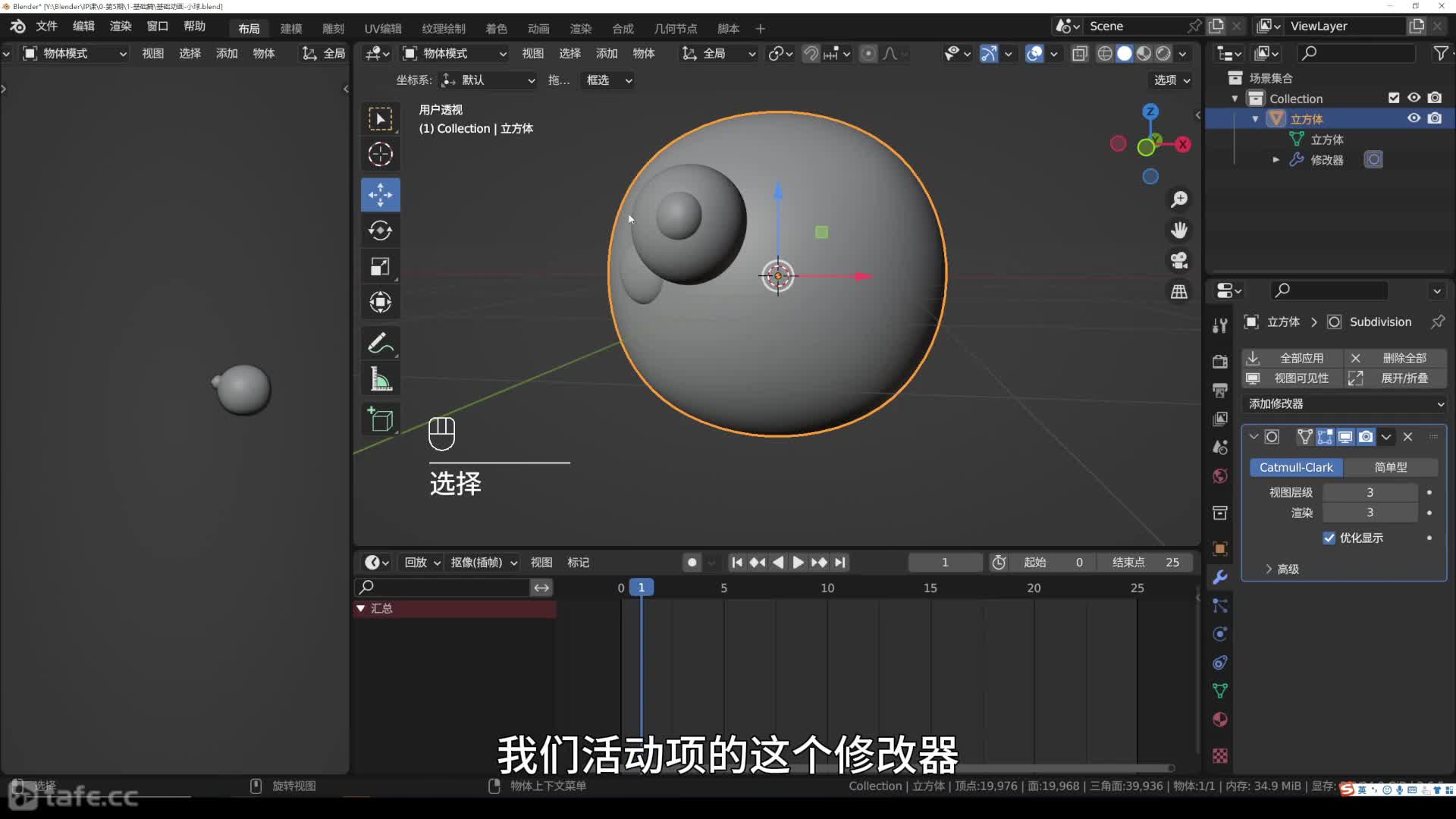Image resolution: width=1456 pixels, height=819 pixels.
Task: Toggle viewport overlays button
Action: coord(1034,54)
